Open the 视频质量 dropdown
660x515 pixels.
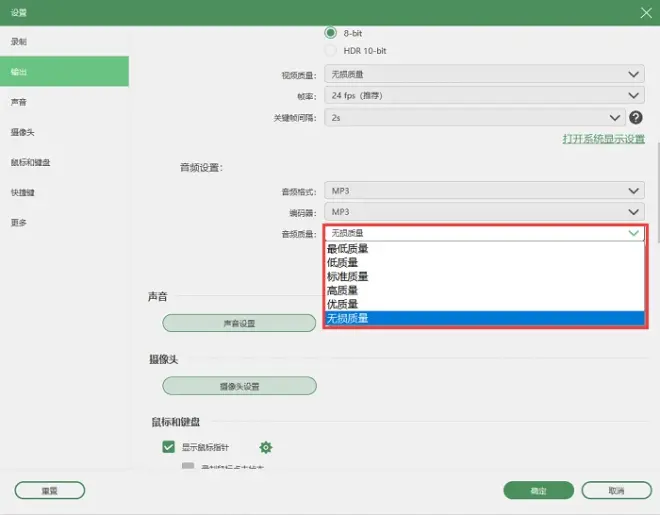pos(484,74)
